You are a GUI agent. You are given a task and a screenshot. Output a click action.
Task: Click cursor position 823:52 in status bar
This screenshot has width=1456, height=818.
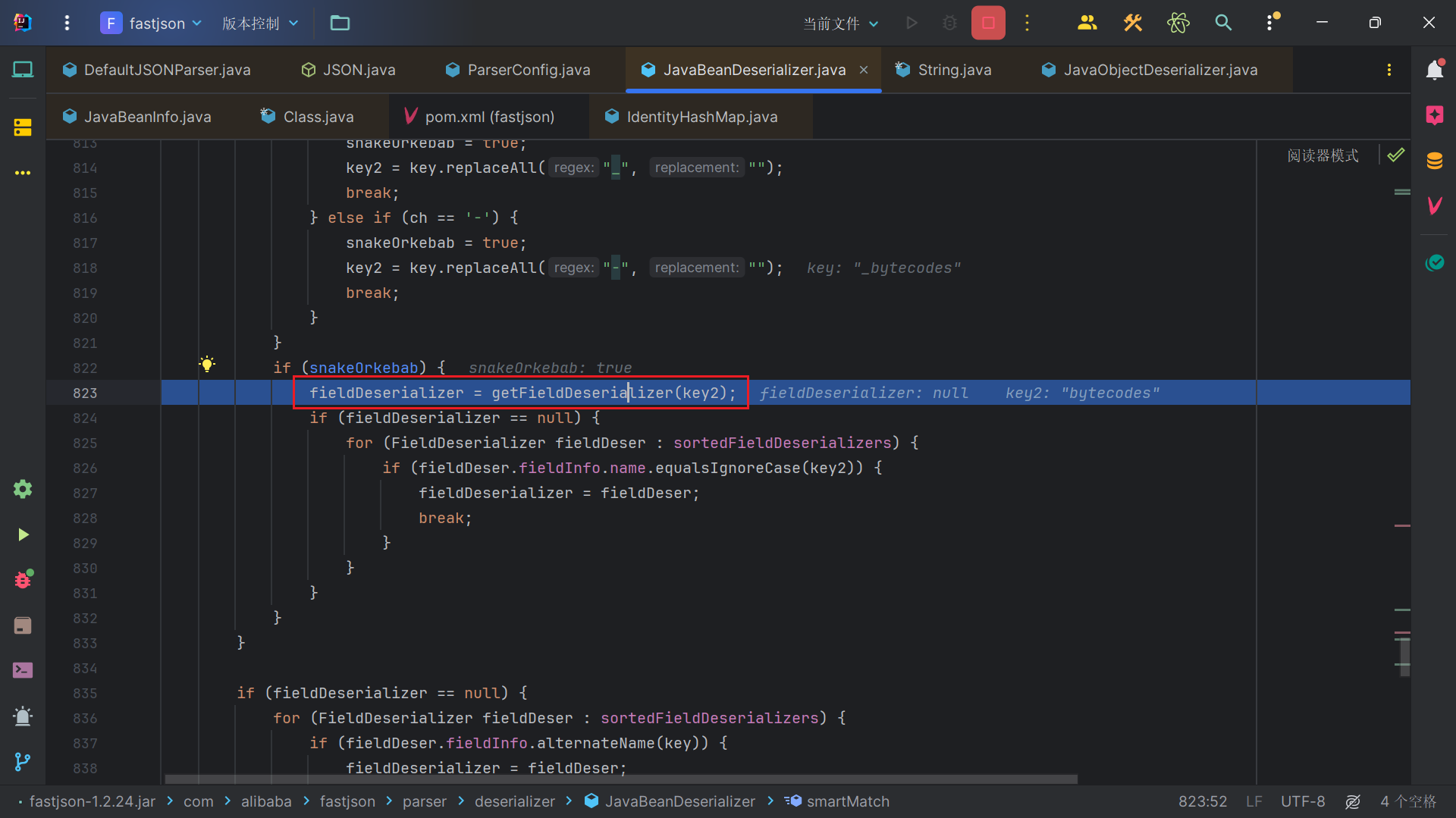(x=1202, y=801)
